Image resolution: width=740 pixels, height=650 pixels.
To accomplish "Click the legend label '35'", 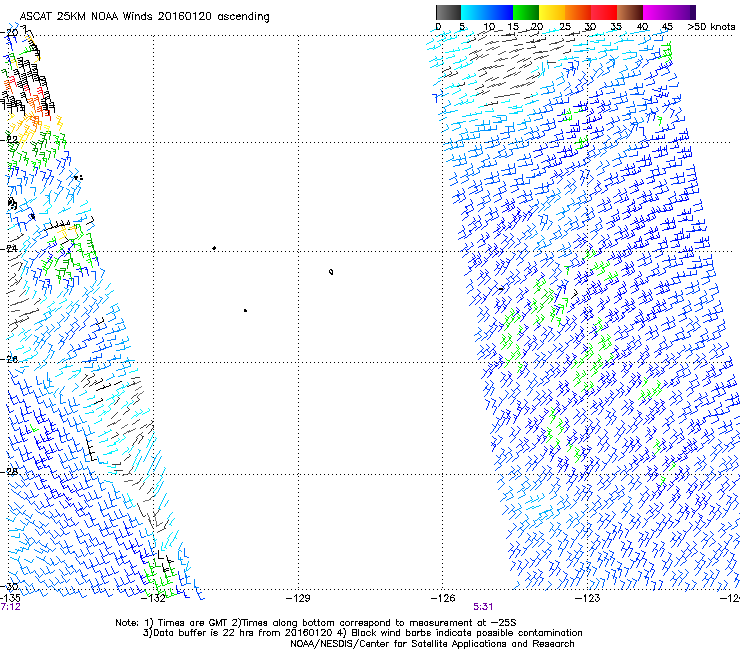I will pyautogui.click(x=616, y=27).
